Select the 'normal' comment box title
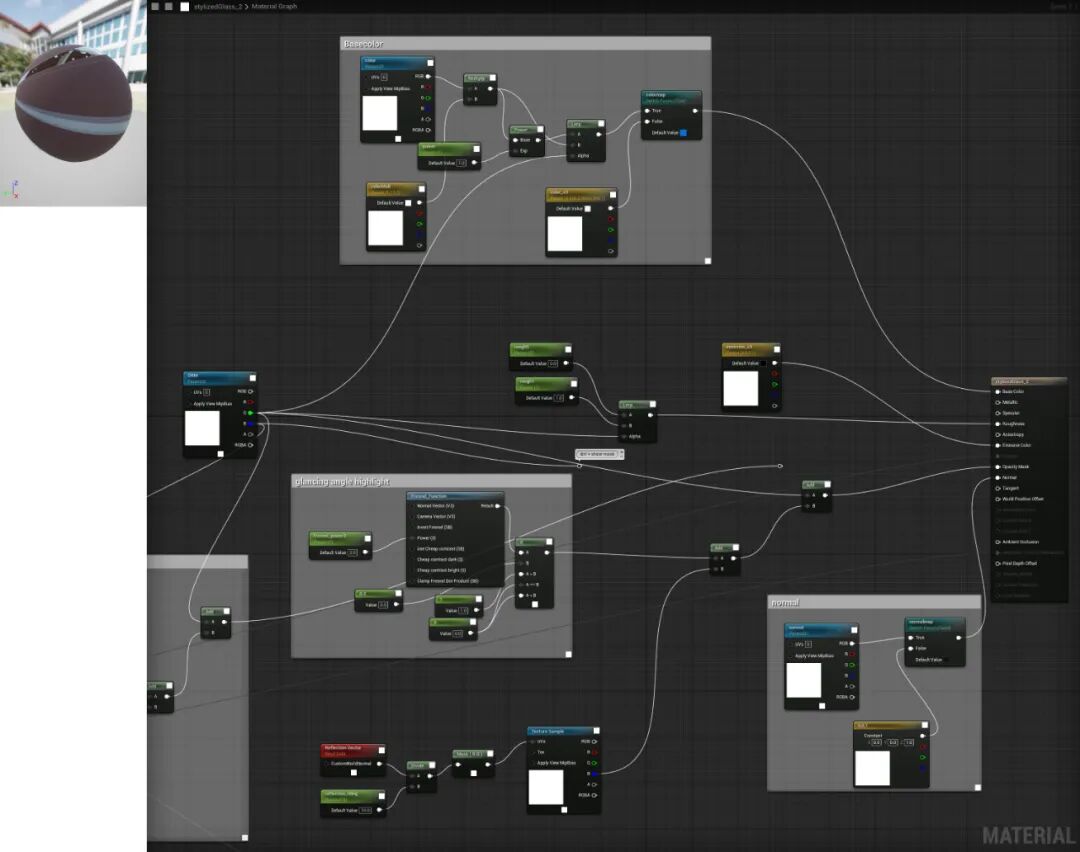 coord(785,603)
